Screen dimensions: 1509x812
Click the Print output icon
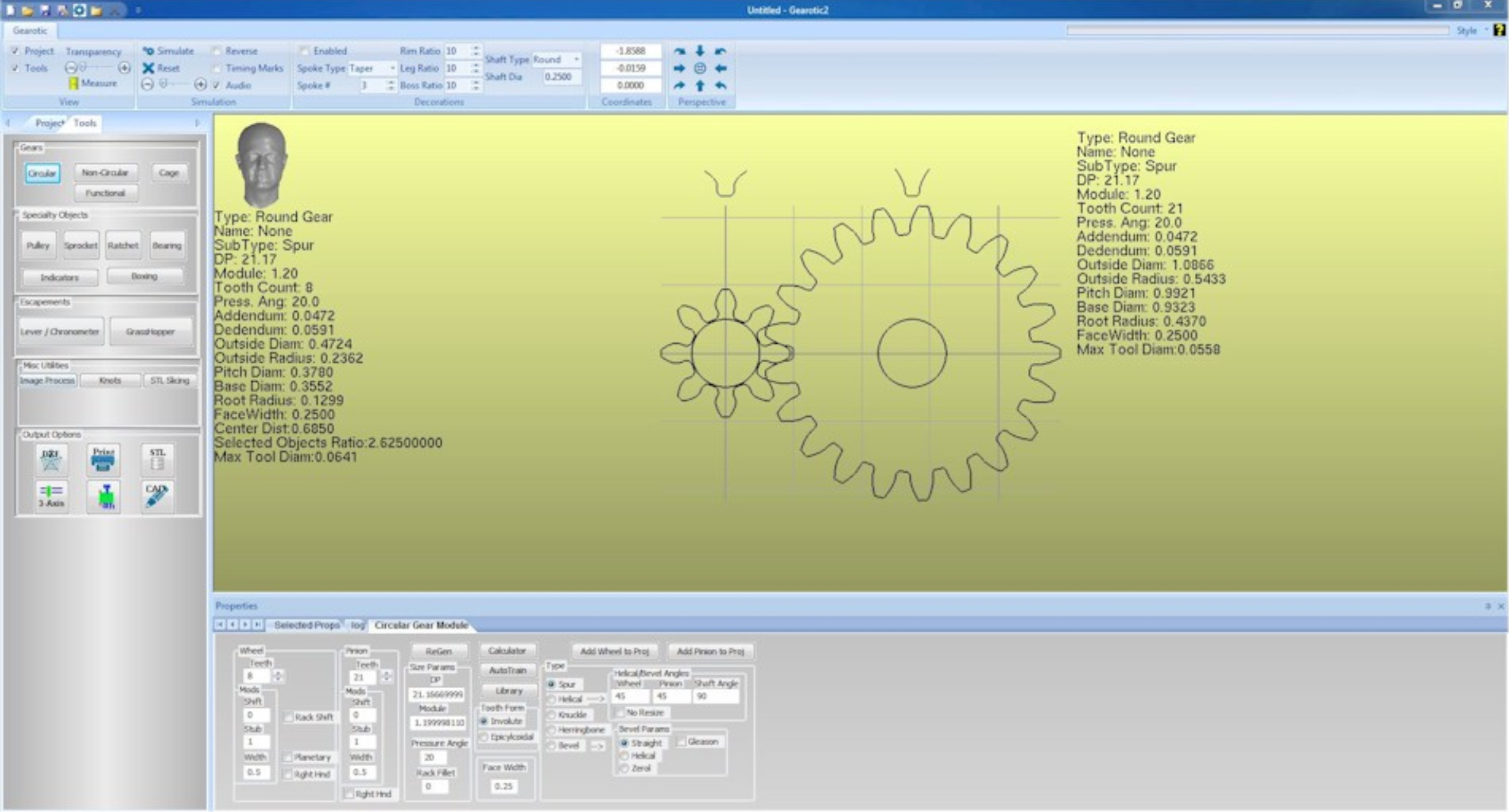(105, 459)
